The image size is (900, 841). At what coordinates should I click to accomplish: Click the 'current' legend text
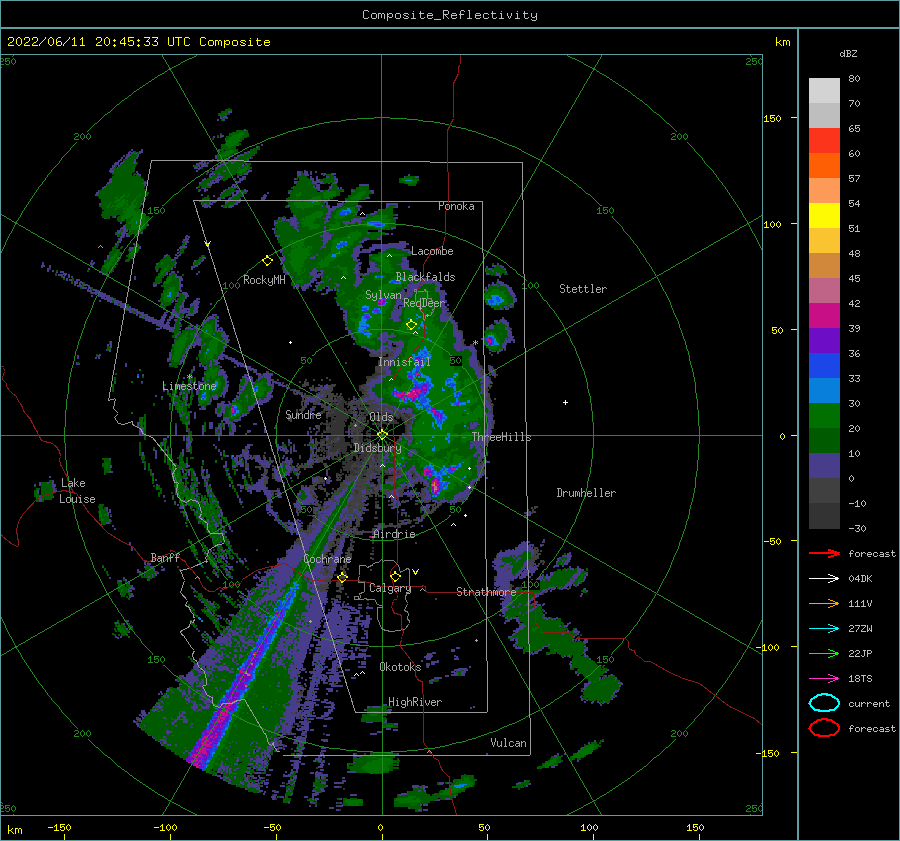869,703
